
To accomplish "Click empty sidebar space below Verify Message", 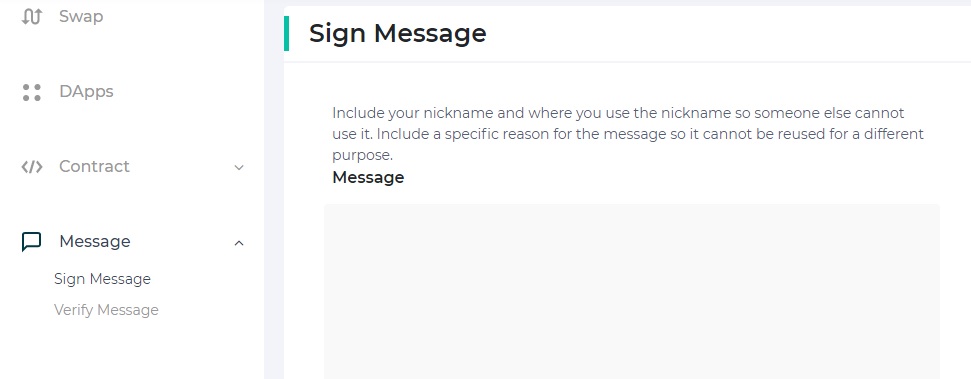I will [132, 350].
